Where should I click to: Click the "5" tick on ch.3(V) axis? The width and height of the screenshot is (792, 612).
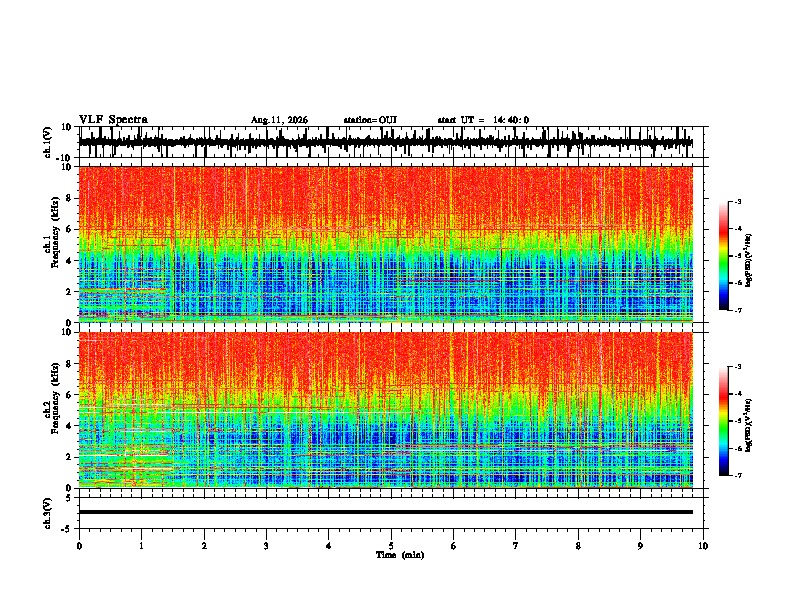point(69,498)
